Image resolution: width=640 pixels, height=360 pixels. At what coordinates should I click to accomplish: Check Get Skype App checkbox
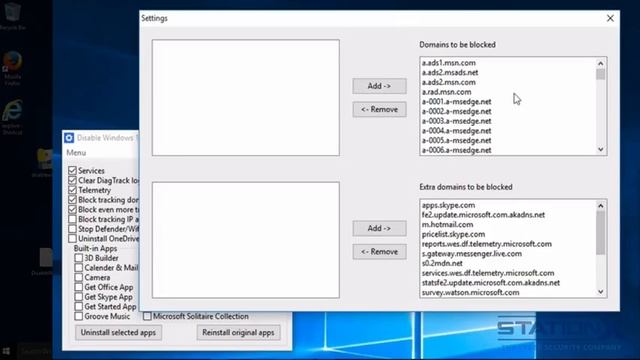point(78,297)
